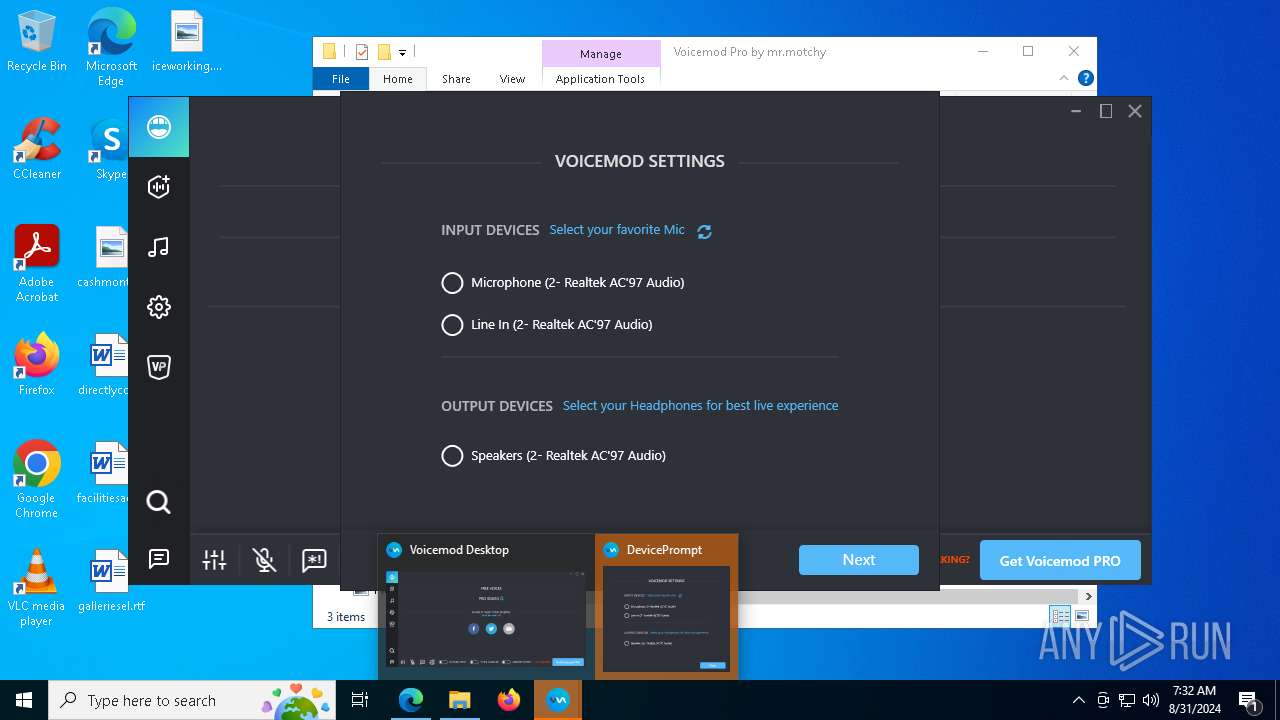Click the Next button
The image size is (1280, 720).
pyautogui.click(x=859, y=560)
